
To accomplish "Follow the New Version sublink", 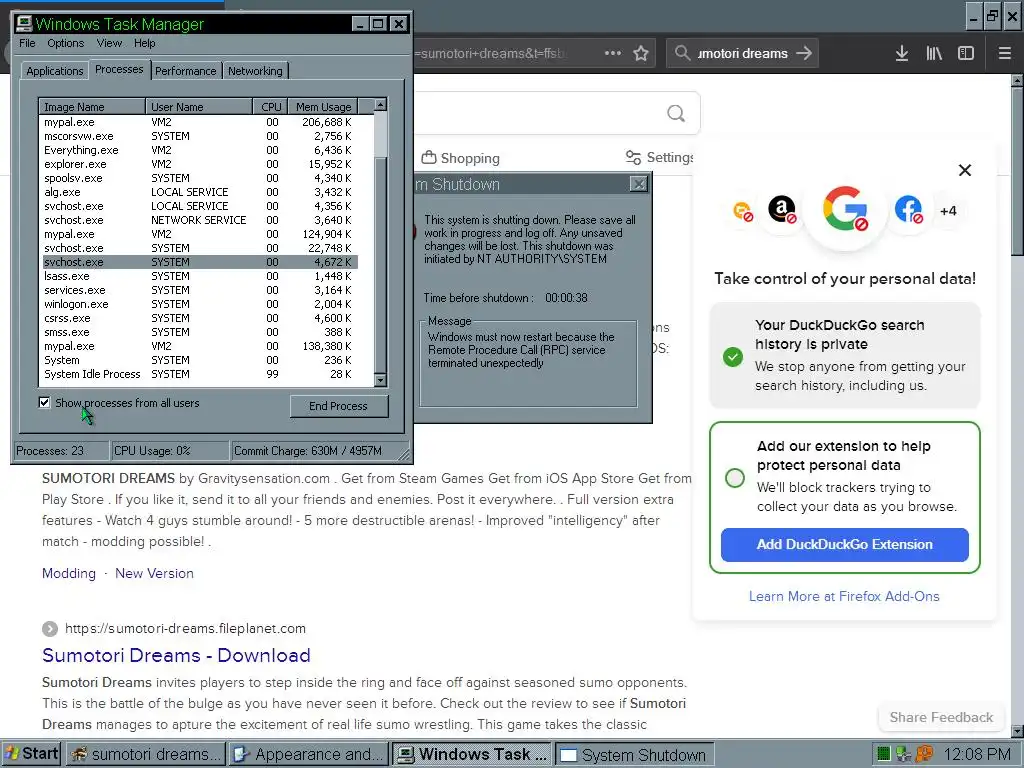I will click(x=154, y=573).
